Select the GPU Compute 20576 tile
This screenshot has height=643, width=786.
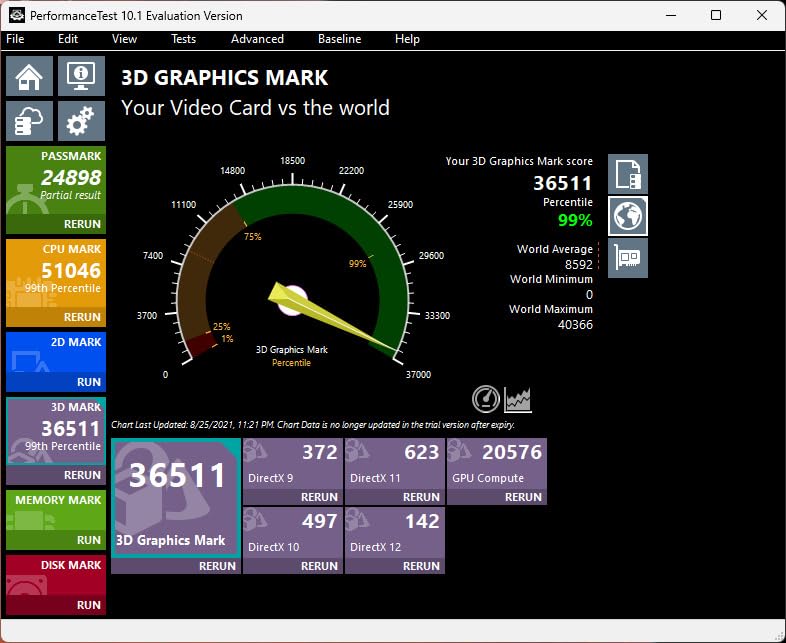pos(497,464)
